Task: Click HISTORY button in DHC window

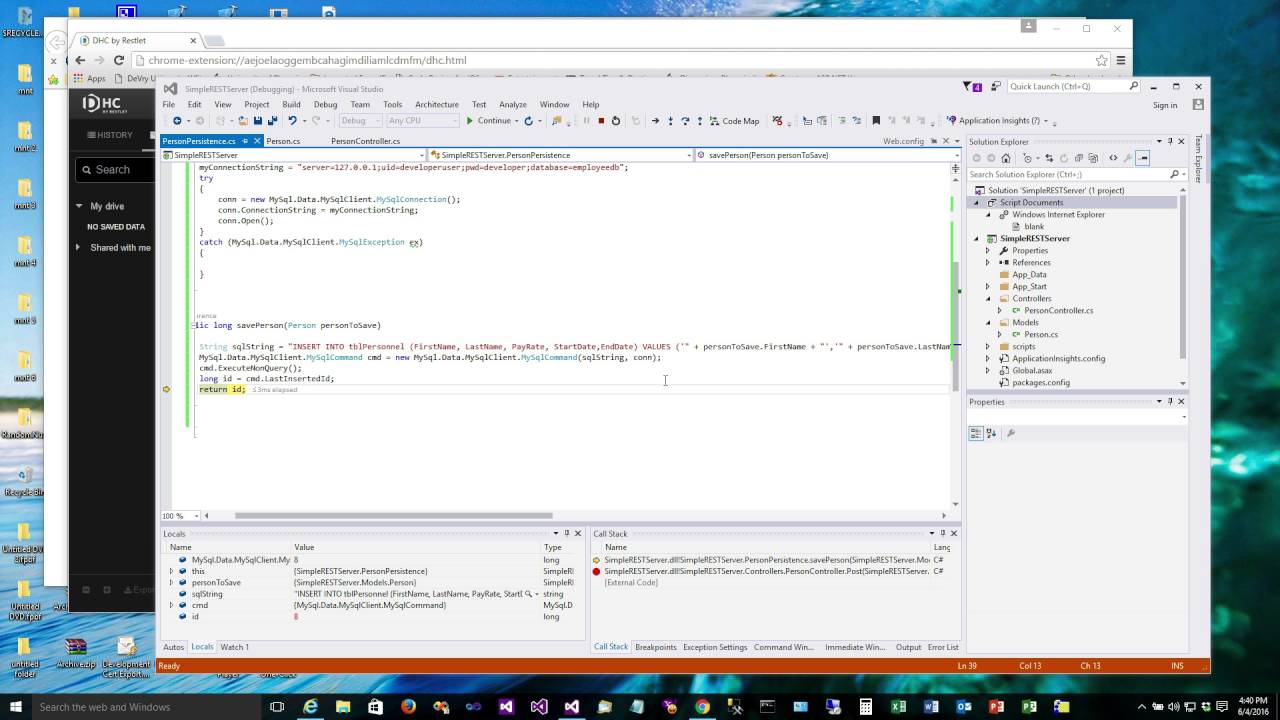Action: 108,135
